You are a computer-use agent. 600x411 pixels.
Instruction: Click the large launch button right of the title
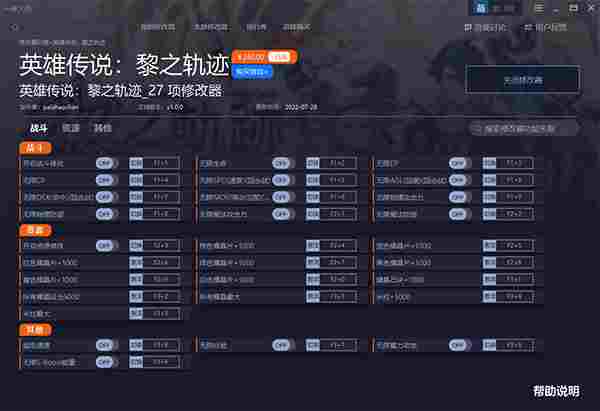[523, 80]
